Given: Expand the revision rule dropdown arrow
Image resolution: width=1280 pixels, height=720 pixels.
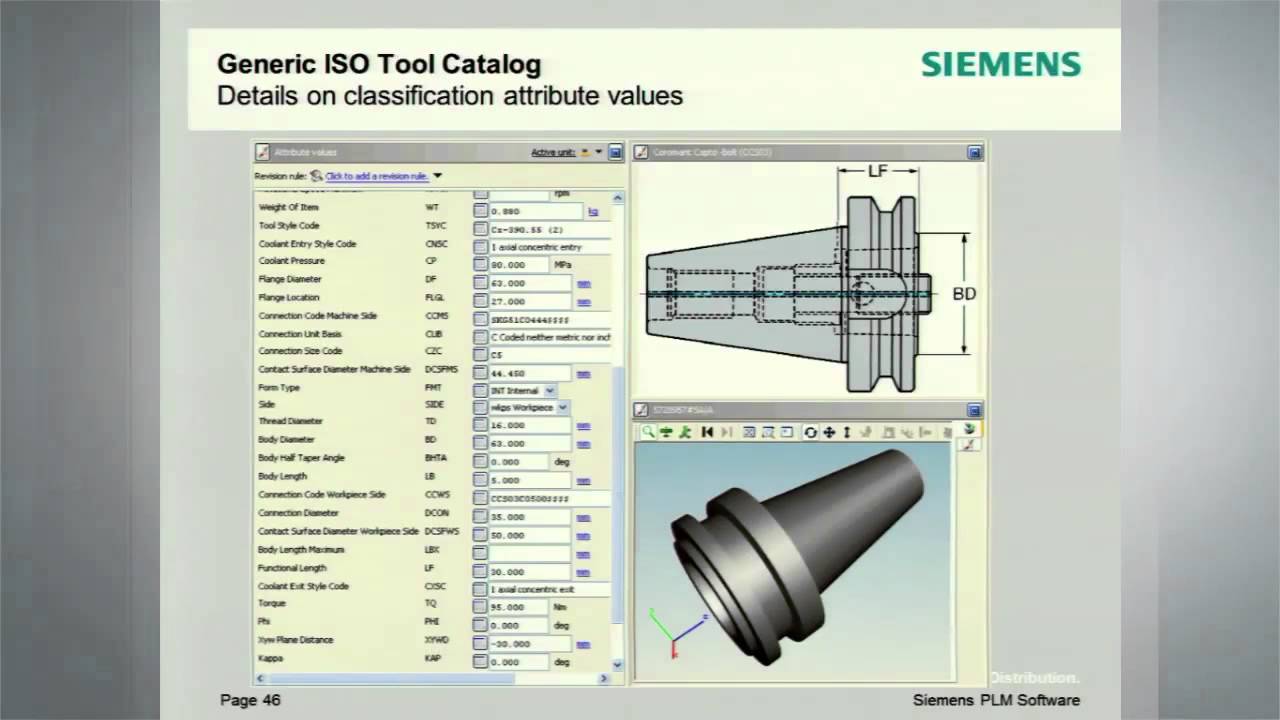Looking at the screenshot, I should click(437, 176).
